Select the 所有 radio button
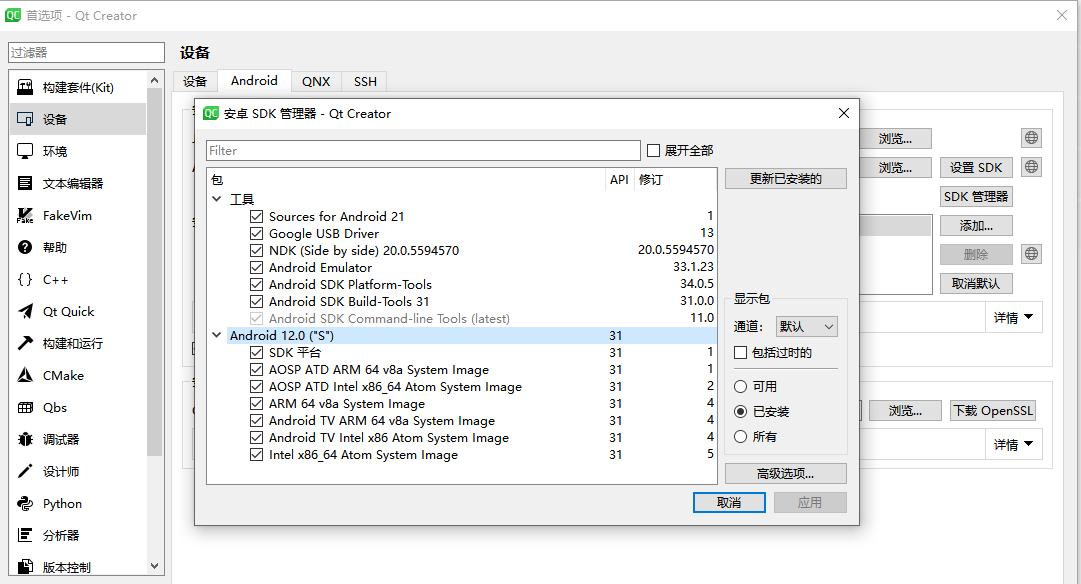 (x=740, y=436)
